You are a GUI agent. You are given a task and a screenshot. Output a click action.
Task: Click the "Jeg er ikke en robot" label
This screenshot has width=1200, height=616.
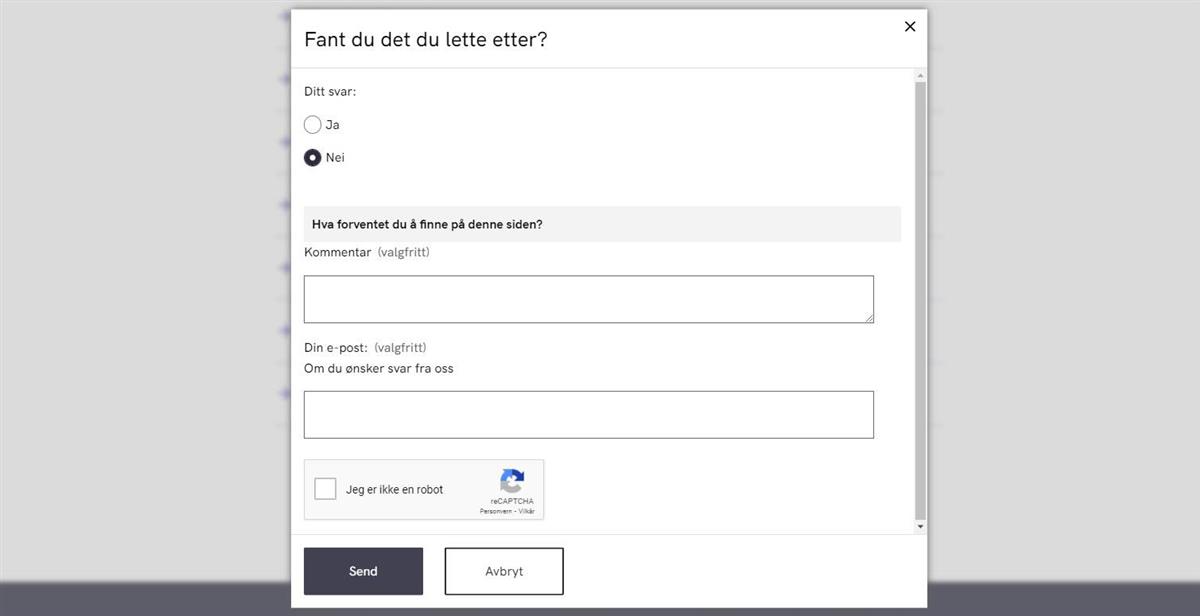point(395,490)
